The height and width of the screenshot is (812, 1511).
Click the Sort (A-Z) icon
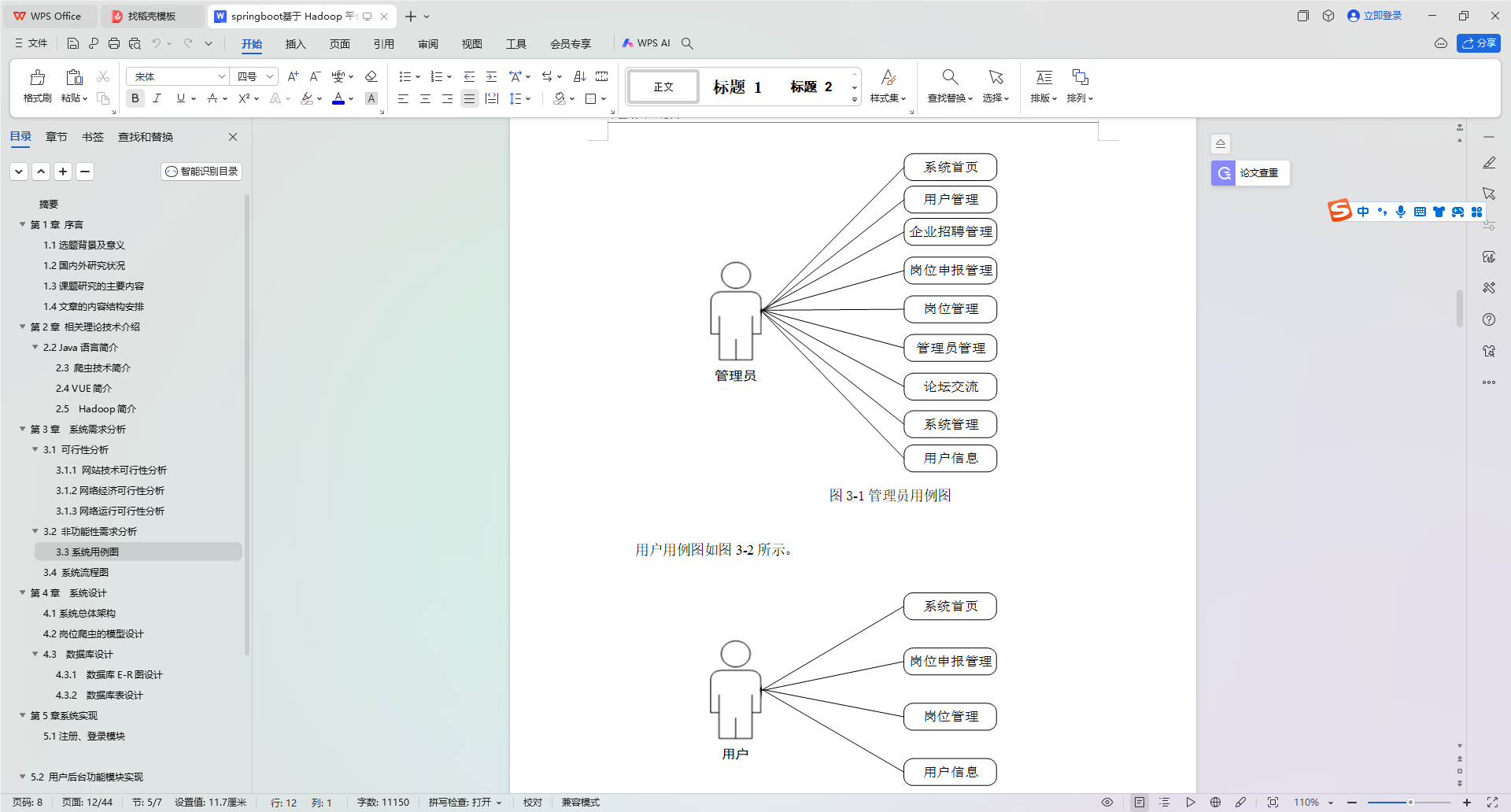pyautogui.click(x=580, y=76)
